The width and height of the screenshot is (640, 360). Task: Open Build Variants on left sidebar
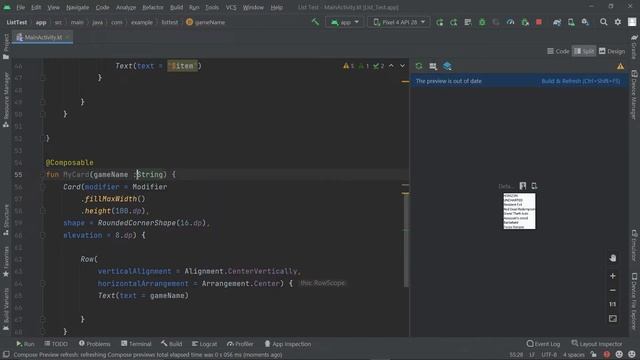click(x=6, y=309)
